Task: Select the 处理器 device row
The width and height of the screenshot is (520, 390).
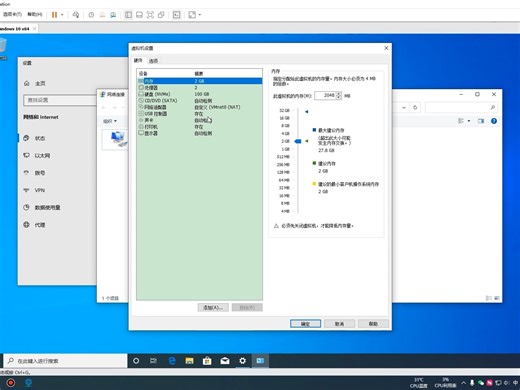Action: (x=200, y=87)
